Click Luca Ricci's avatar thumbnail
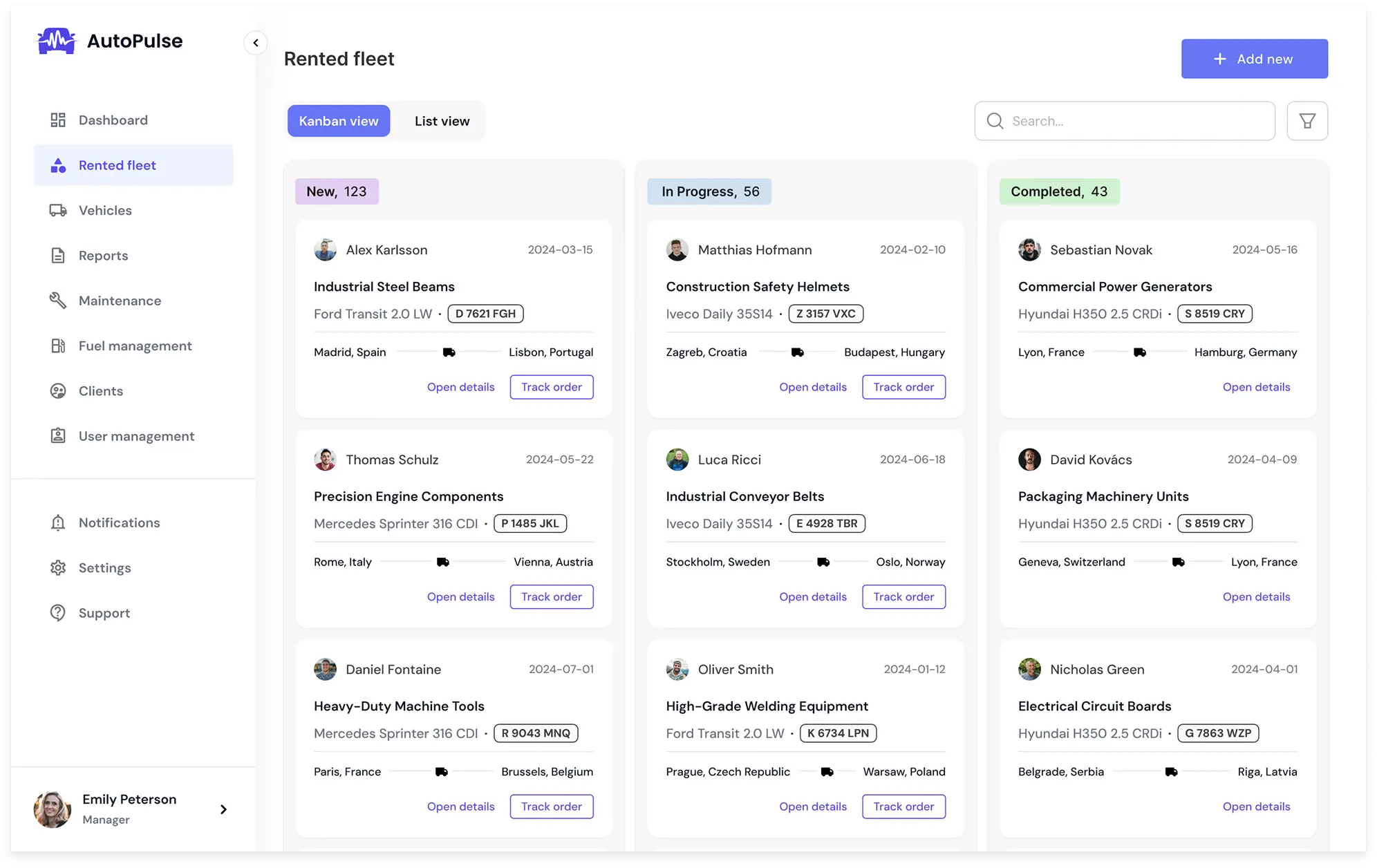This screenshot has width=1377, height=868. [677, 460]
